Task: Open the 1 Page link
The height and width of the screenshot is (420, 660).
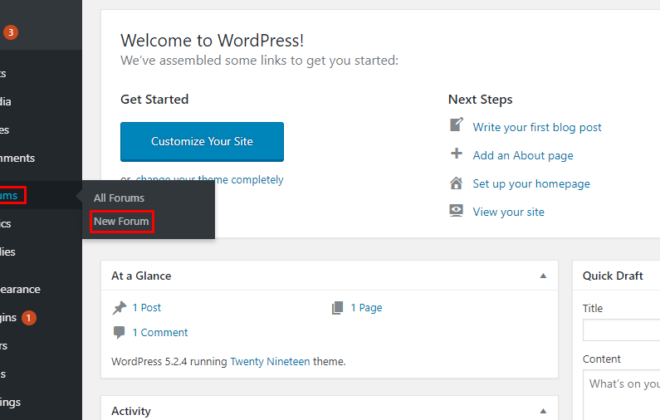Action: (x=366, y=308)
